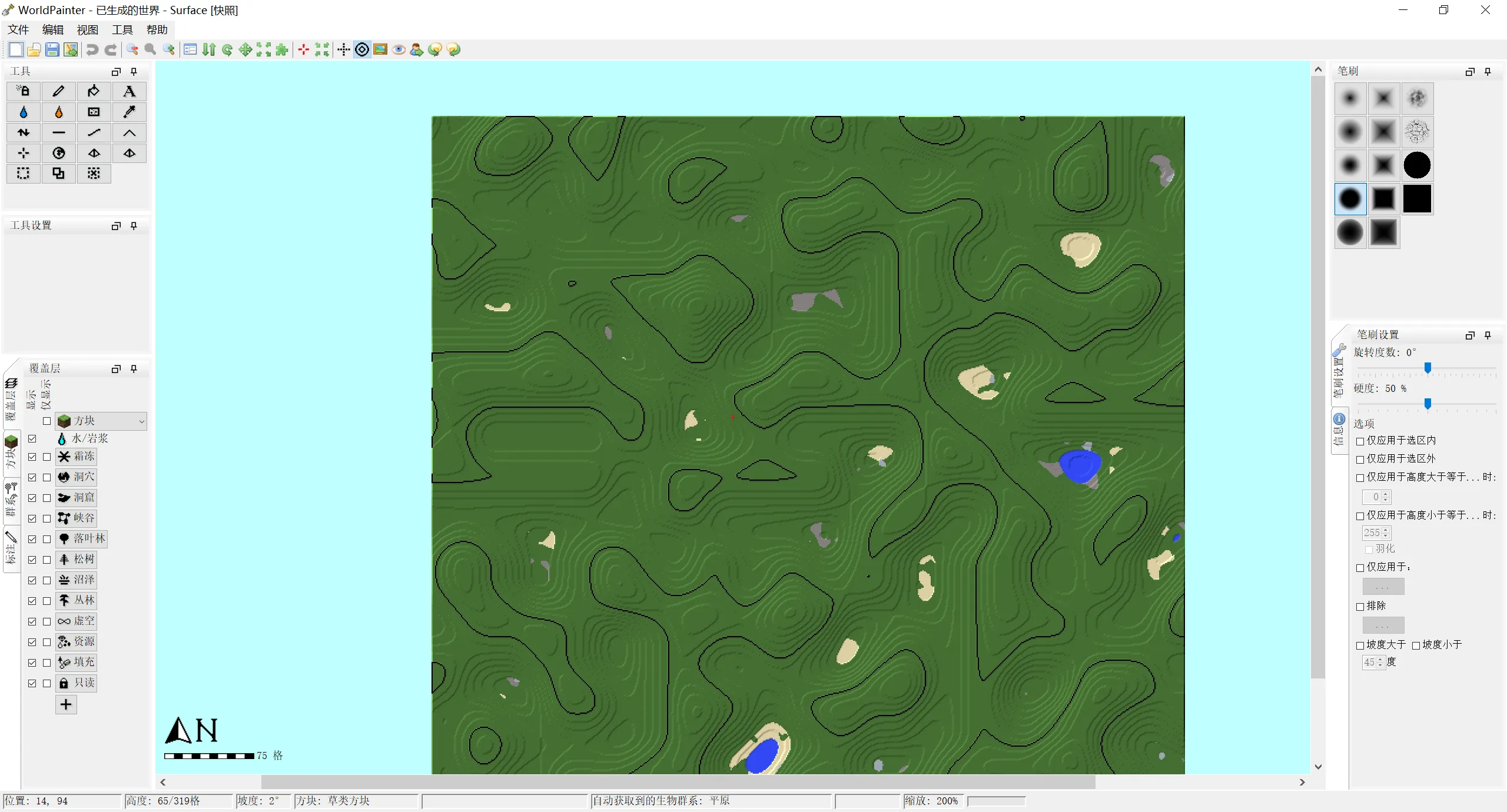Switch to the 群系 vertical tab
Screen dimensions: 1507x812
(x=11, y=499)
